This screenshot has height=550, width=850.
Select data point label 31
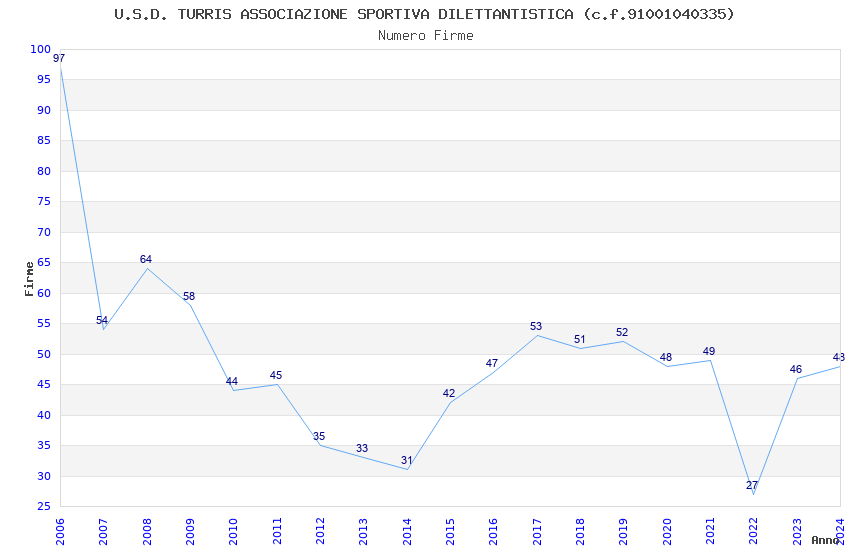[407, 461]
